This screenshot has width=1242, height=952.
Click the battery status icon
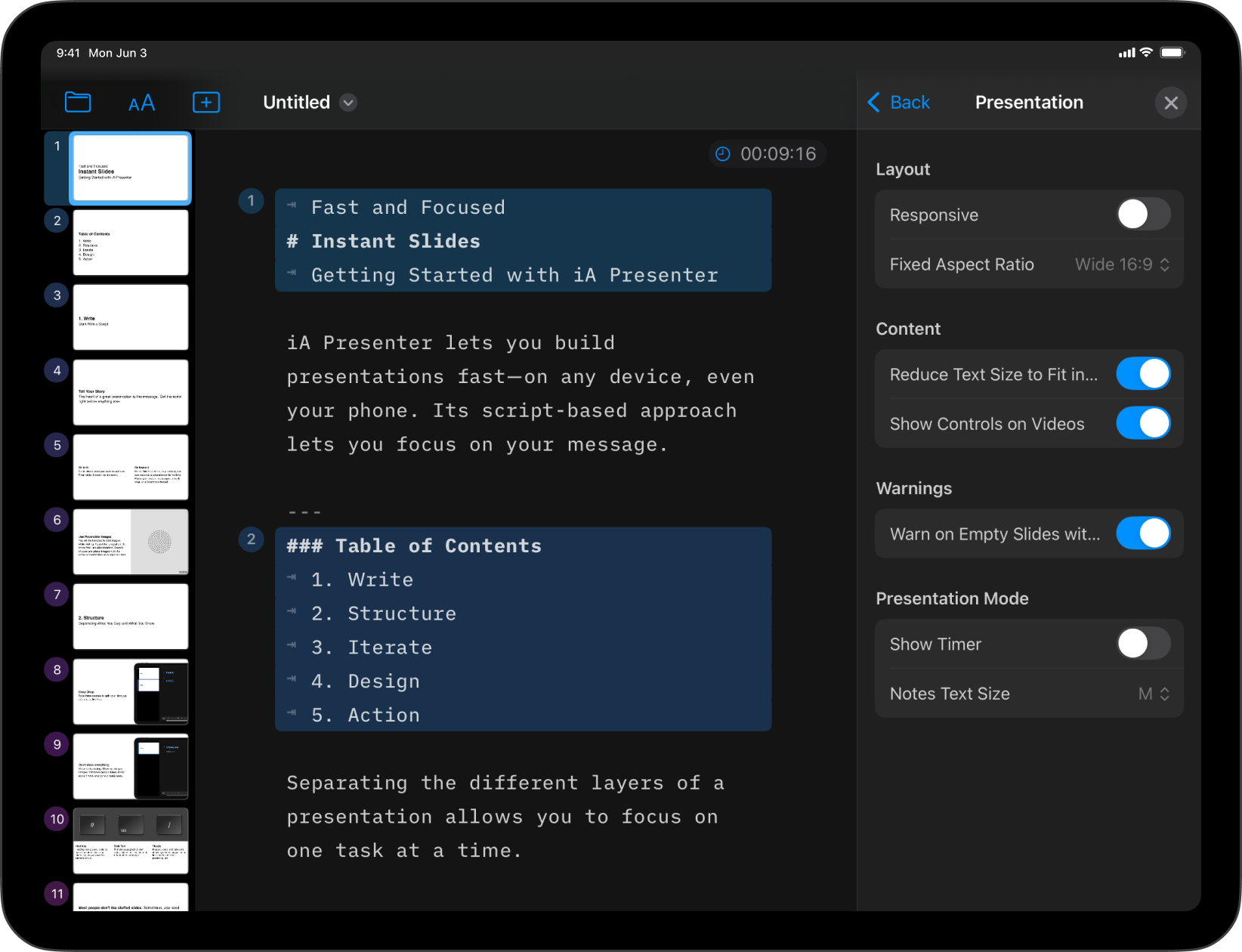(x=1173, y=52)
